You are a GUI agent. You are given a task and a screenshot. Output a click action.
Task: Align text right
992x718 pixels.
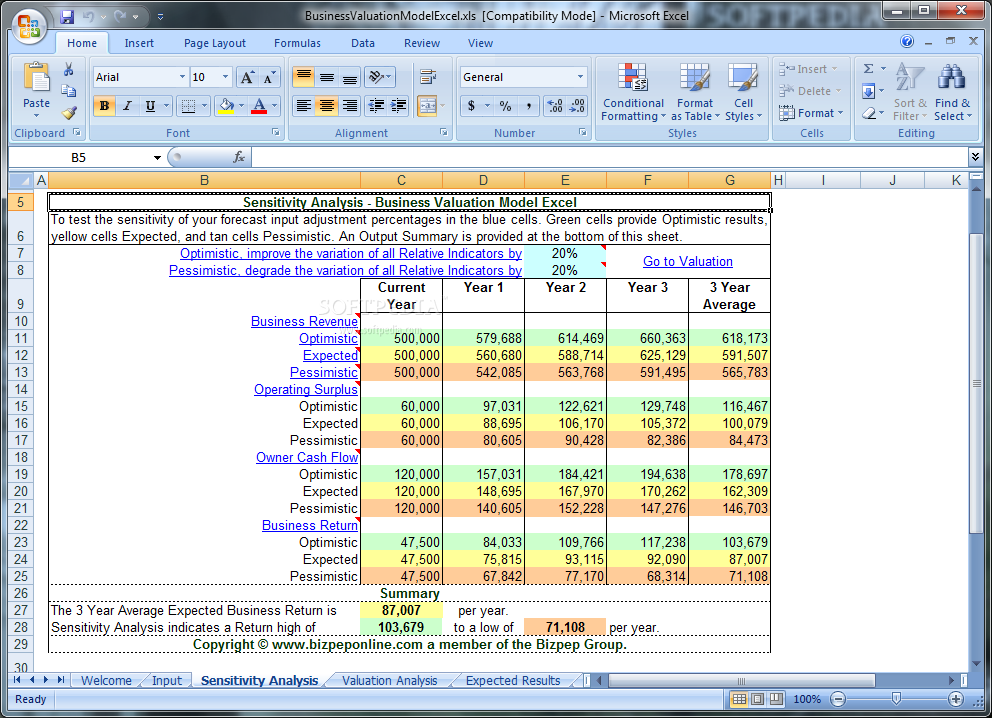coord(350,106)
